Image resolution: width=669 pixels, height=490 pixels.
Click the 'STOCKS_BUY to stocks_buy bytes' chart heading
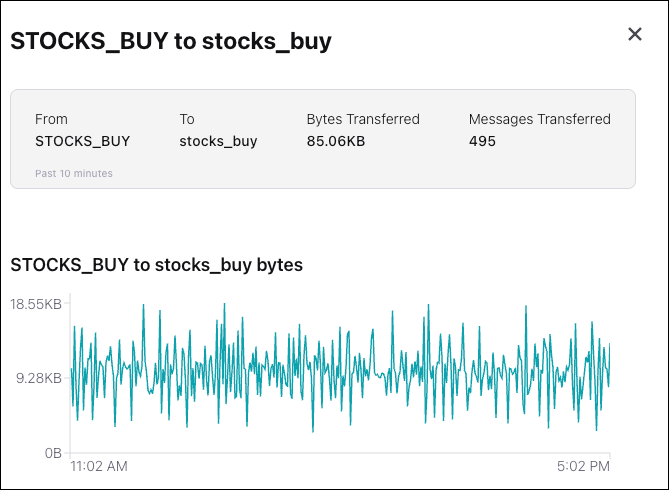[x=156, y=265]
